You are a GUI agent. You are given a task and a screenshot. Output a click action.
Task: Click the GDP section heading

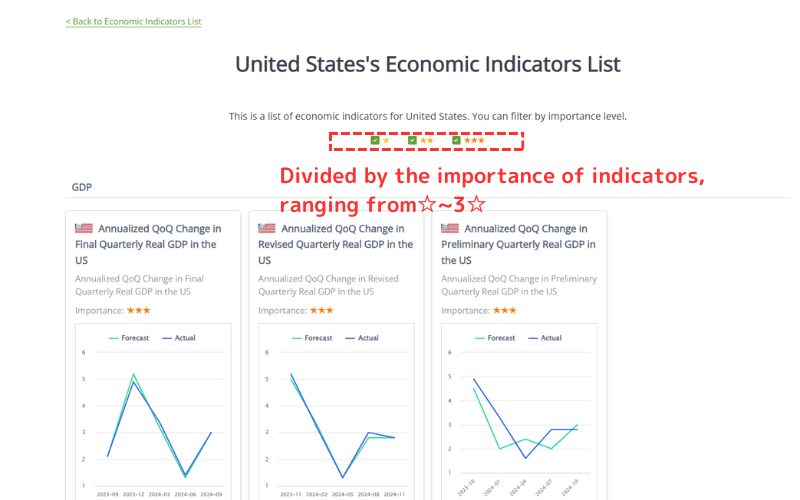83,187
